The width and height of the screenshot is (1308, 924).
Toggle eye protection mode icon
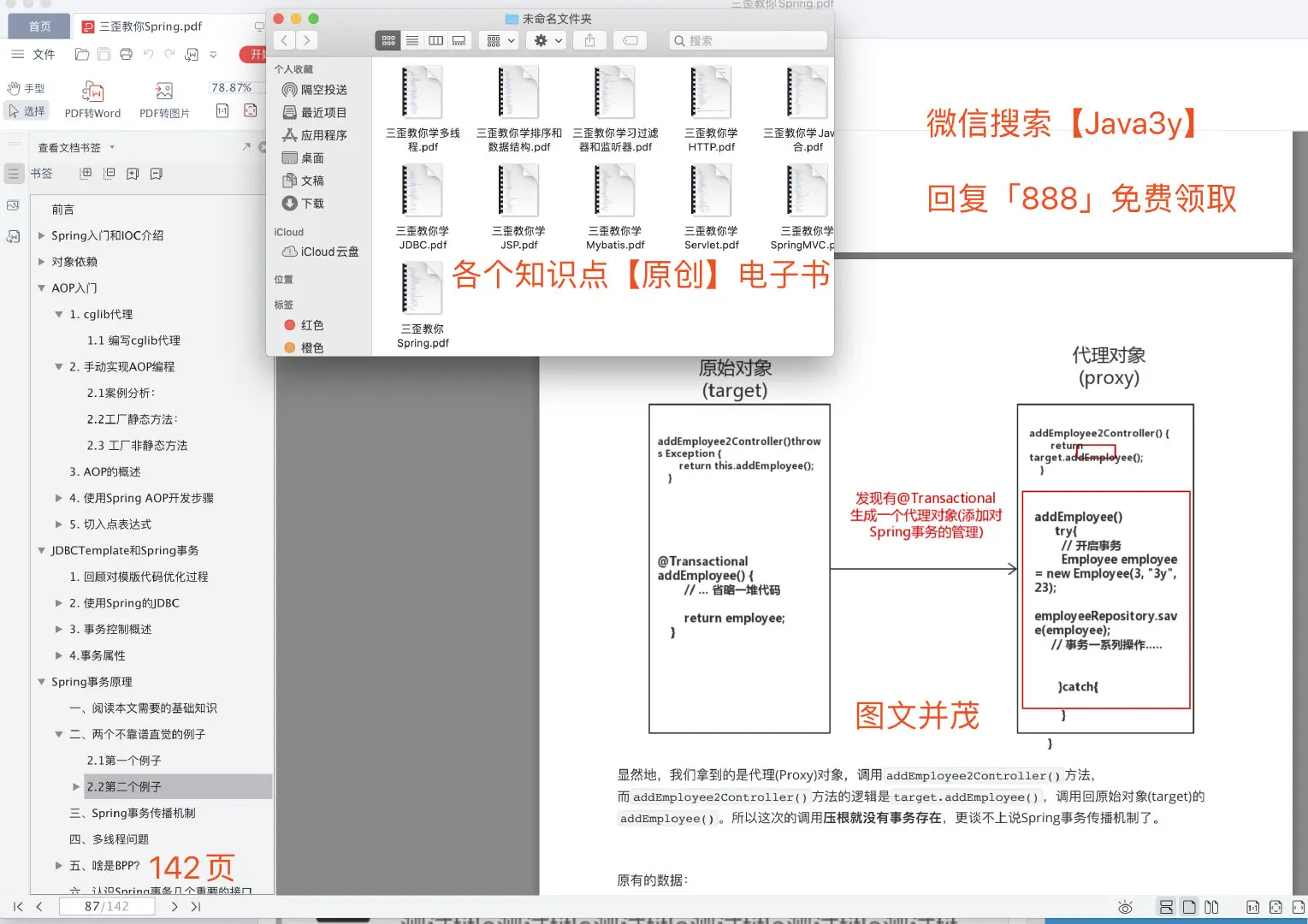tap(1125, 907)
